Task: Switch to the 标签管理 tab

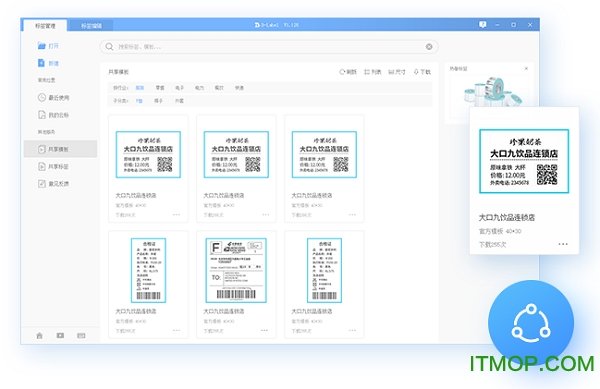Action: 45,26
